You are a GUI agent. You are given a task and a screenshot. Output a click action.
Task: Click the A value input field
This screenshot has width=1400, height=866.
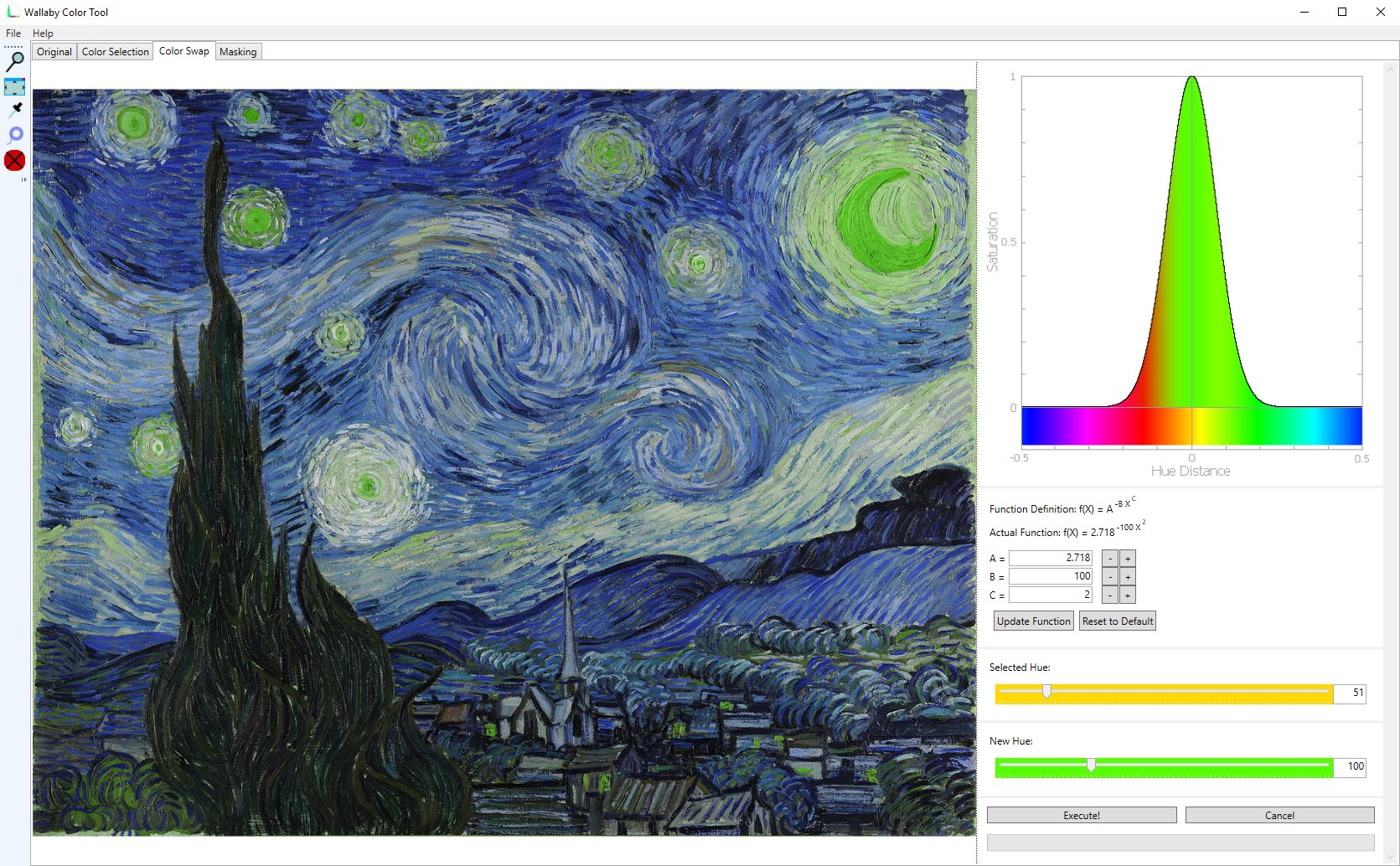point(1051,558)
